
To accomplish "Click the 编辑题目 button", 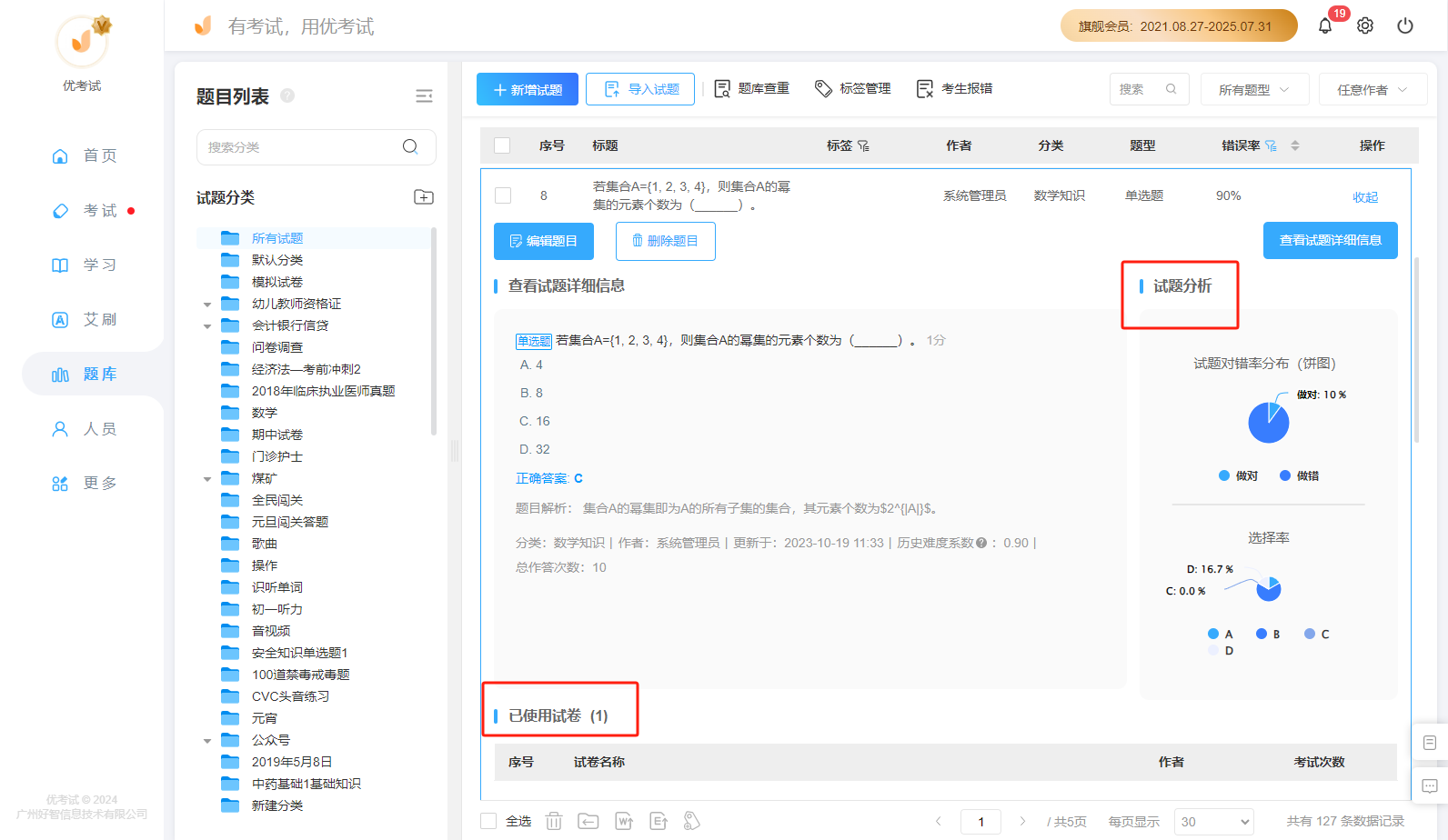I will tap(544, 241).
